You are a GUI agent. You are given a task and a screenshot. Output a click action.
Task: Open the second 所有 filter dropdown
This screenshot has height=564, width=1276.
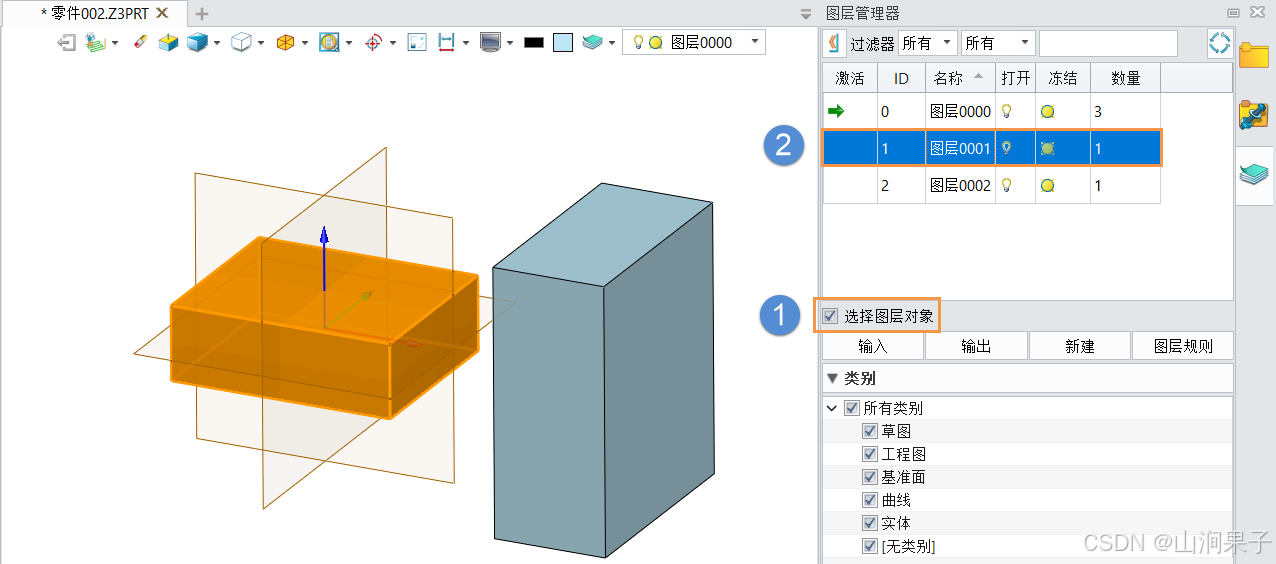[997, 43]
